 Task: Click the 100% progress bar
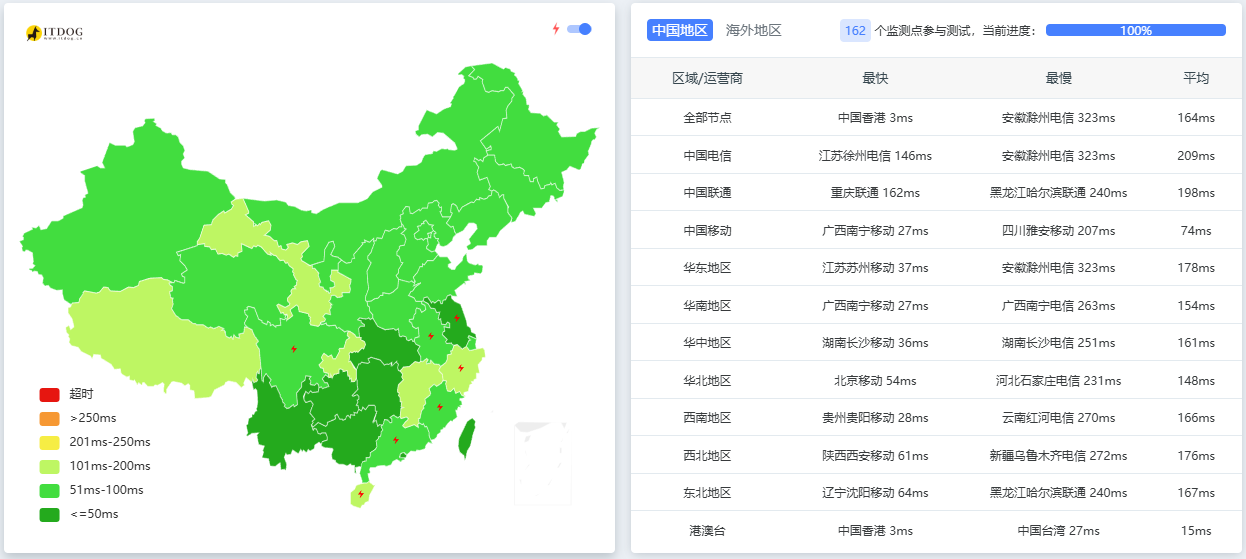[1135, 30]
